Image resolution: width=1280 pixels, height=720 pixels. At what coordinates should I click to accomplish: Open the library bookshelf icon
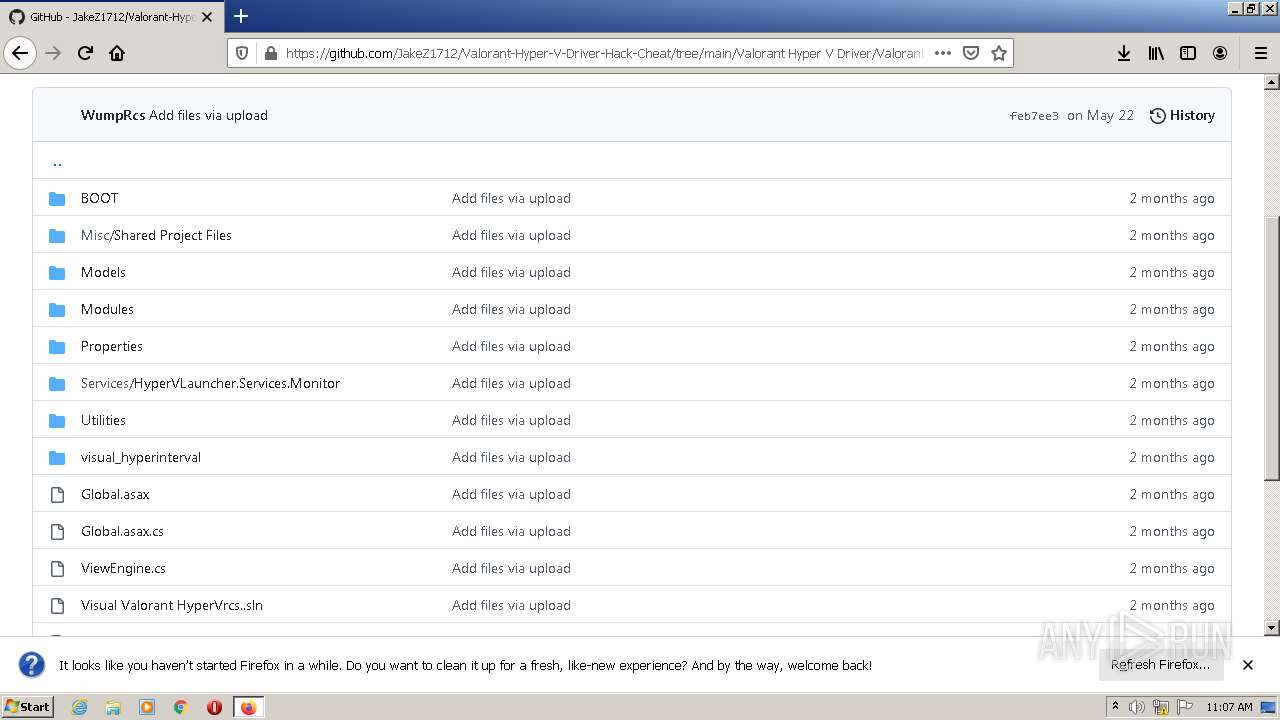coord(1156,53)
